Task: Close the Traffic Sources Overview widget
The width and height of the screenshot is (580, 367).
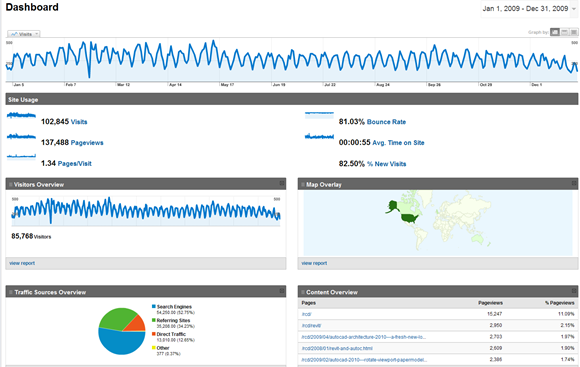Action: (282, 291)
